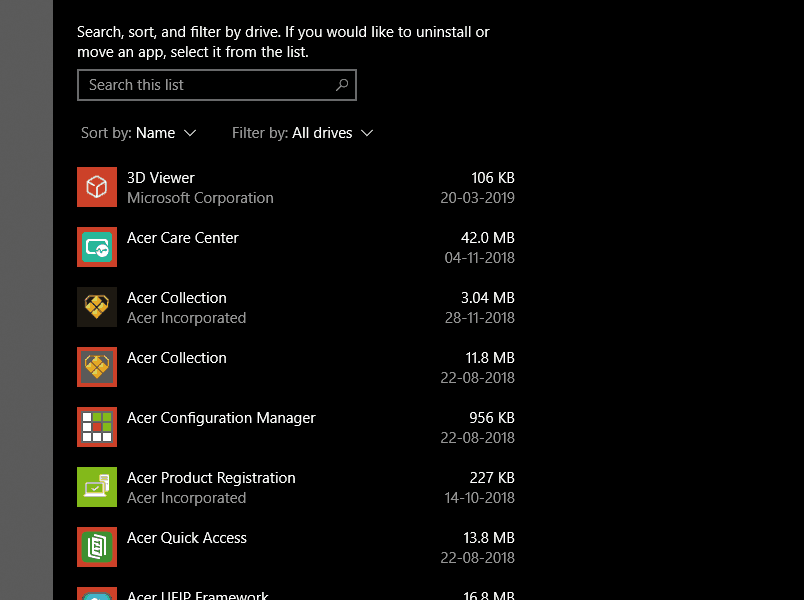Expand the chevron next to All drives

click(x=367, y=133)
